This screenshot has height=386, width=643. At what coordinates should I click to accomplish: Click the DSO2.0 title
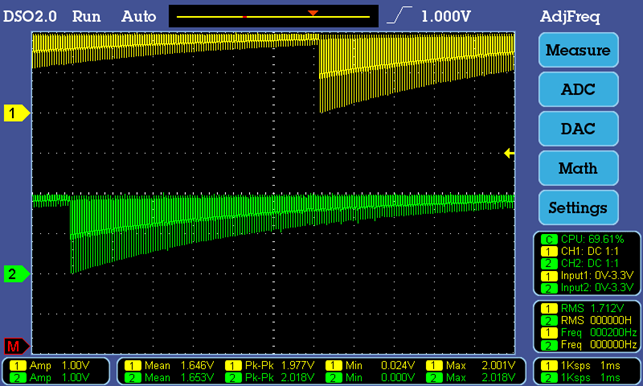pos(30,16)
